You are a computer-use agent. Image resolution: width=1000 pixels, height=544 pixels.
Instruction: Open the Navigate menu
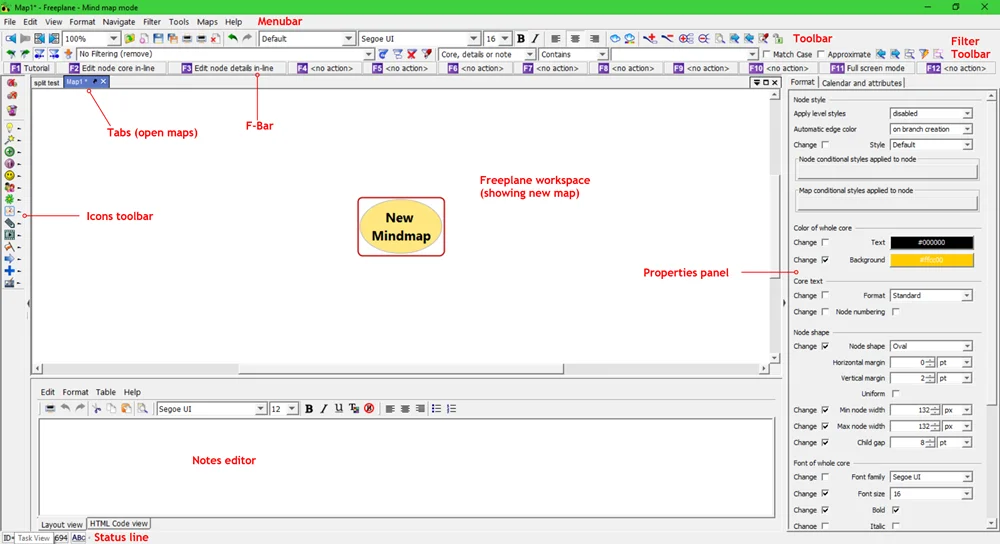coord(119,22)
